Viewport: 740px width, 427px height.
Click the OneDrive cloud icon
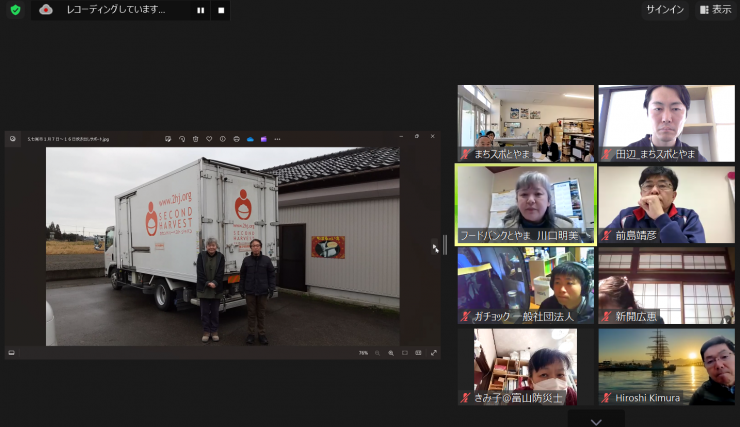coord(250,139)
